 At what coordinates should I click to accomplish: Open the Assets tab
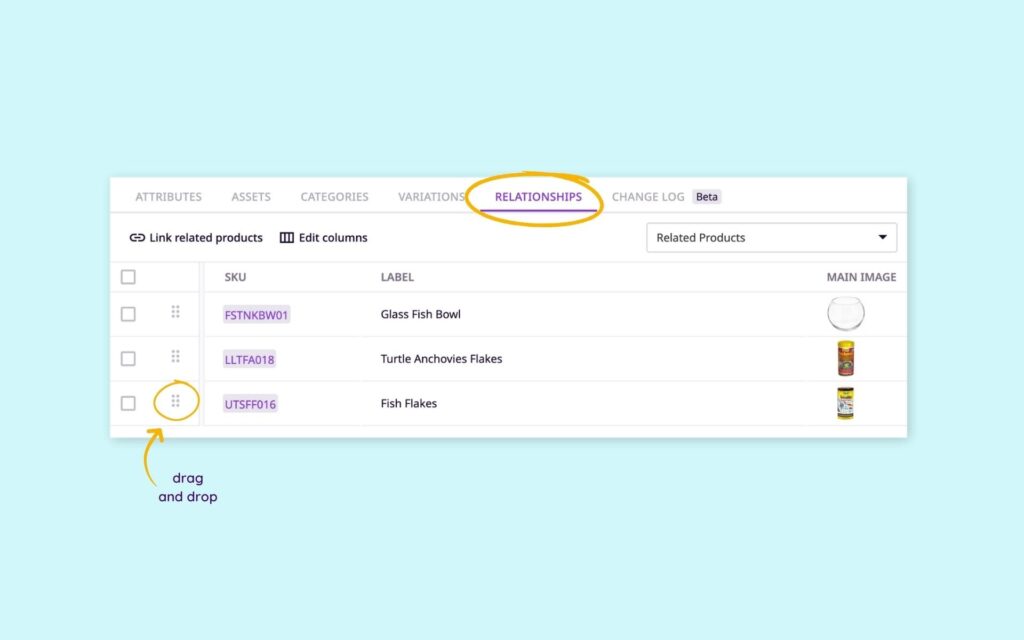pyautogui.click(x=251, y=197)
